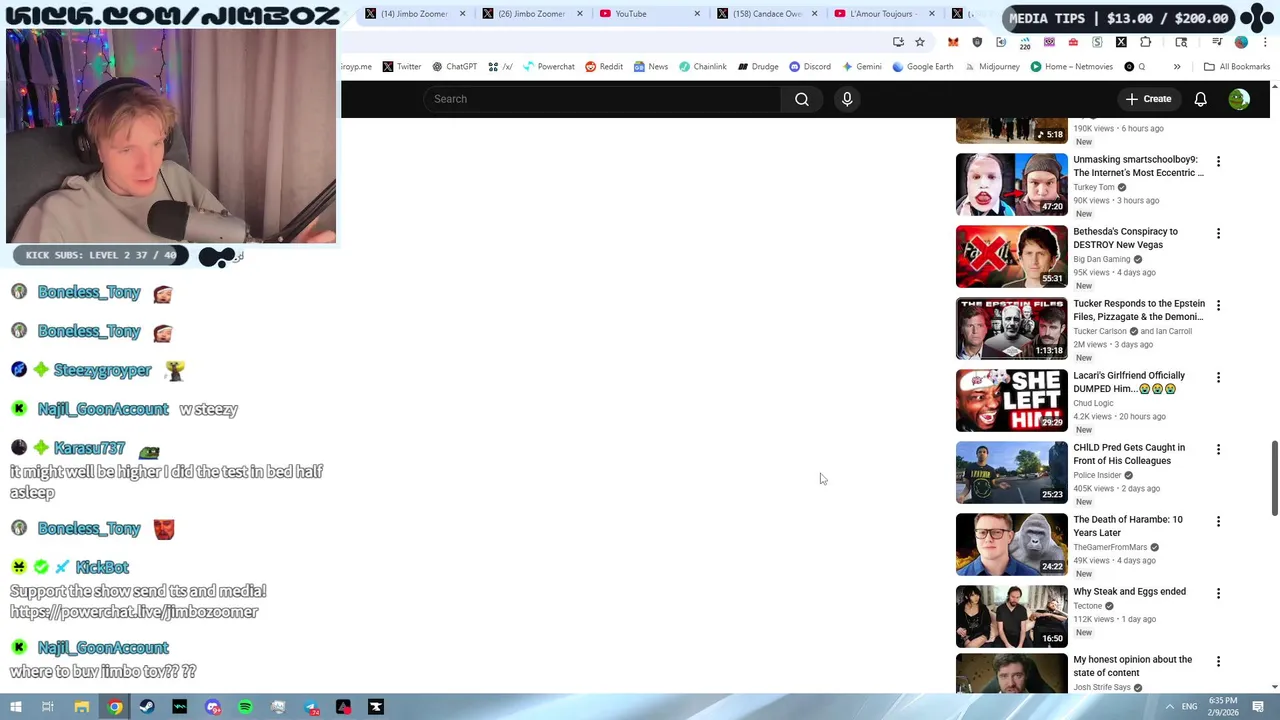Open Windows Start menu
The image size is (1280, 720).
[x=16, y=707]
